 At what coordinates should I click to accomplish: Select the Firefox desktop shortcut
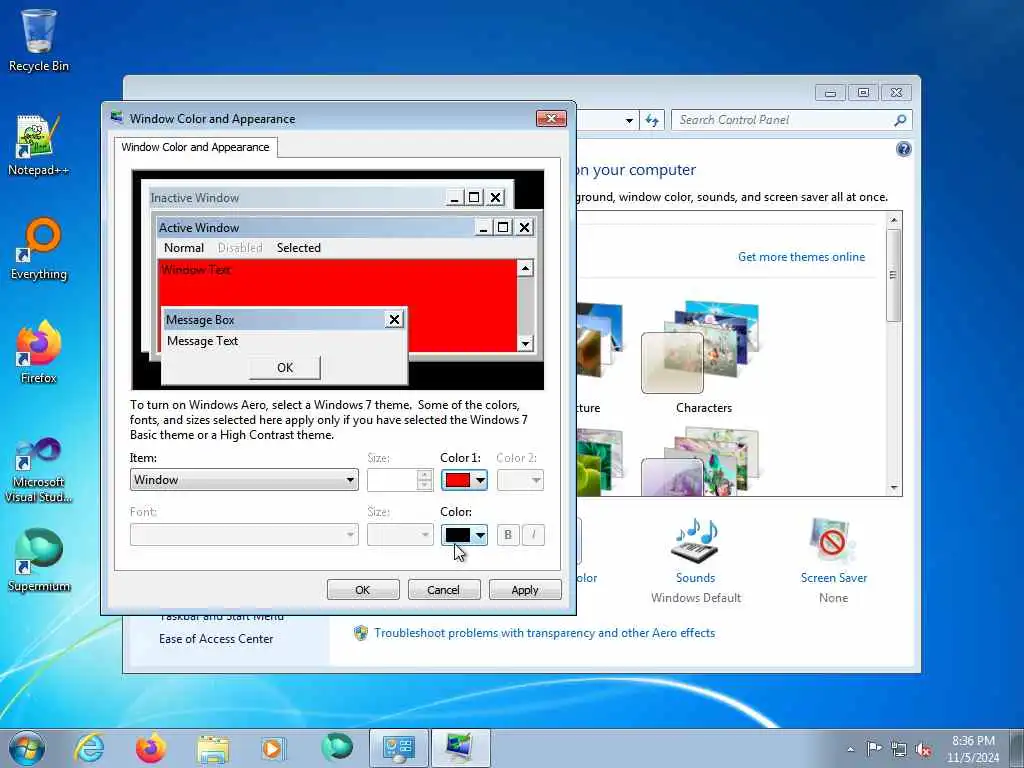pos(39,353)
